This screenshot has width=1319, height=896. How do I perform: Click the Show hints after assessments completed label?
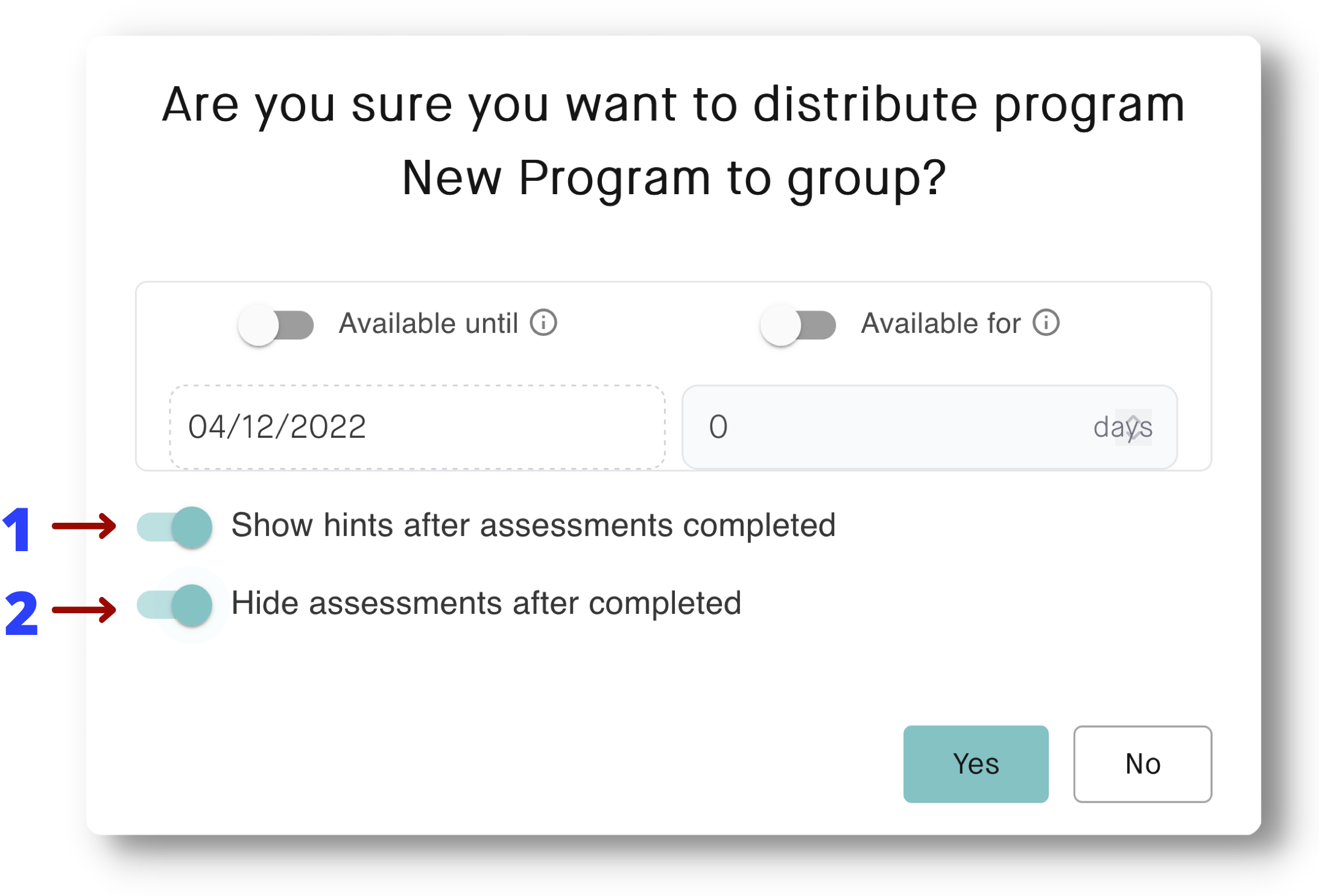click(533, 525)
